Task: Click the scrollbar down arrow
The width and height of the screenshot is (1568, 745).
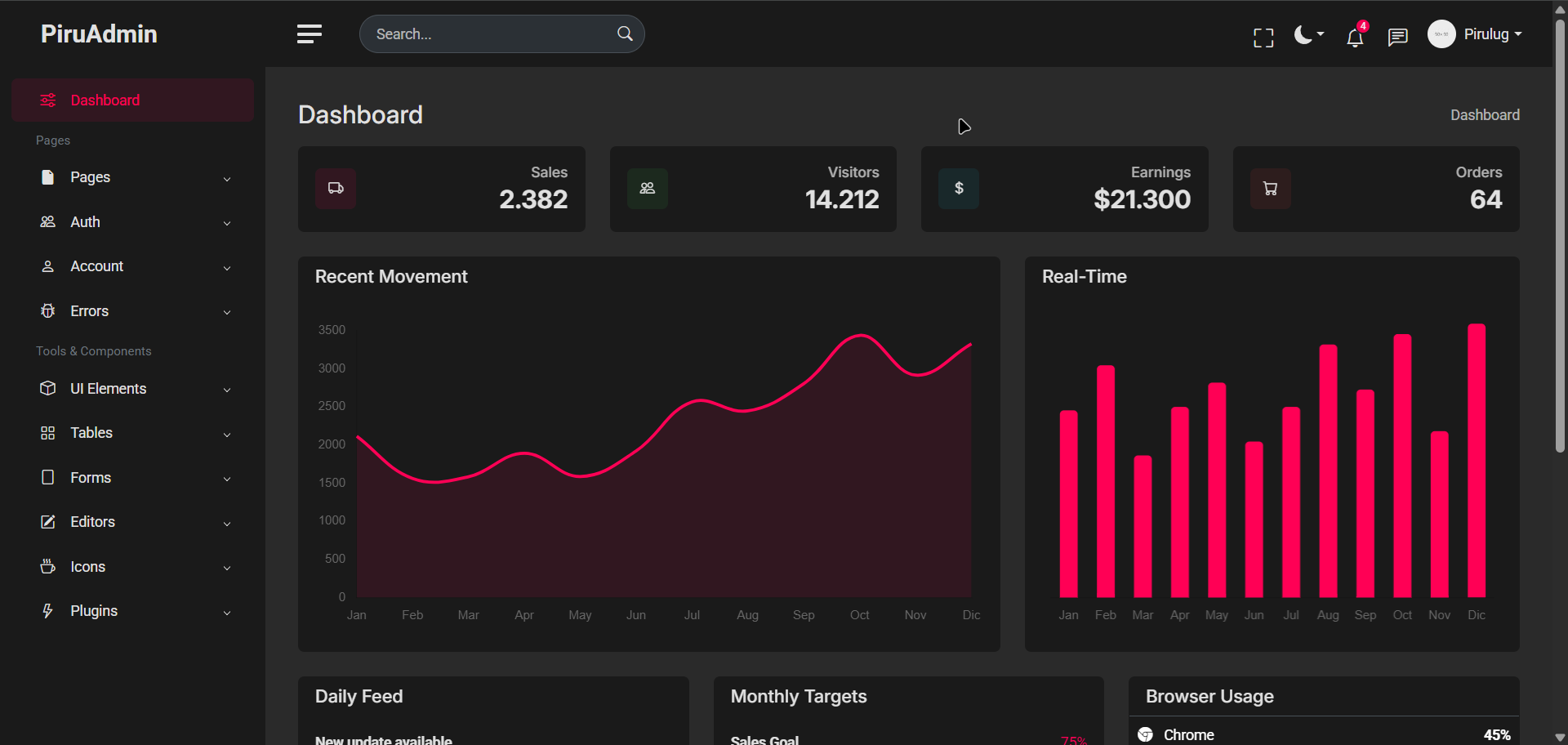Action: tap(1560, 738)
